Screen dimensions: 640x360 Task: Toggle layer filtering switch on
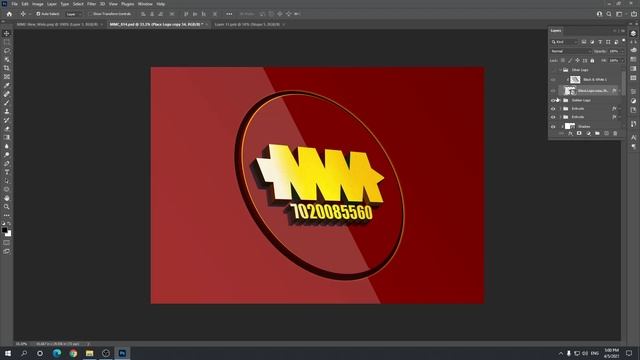tap(623, 41)
